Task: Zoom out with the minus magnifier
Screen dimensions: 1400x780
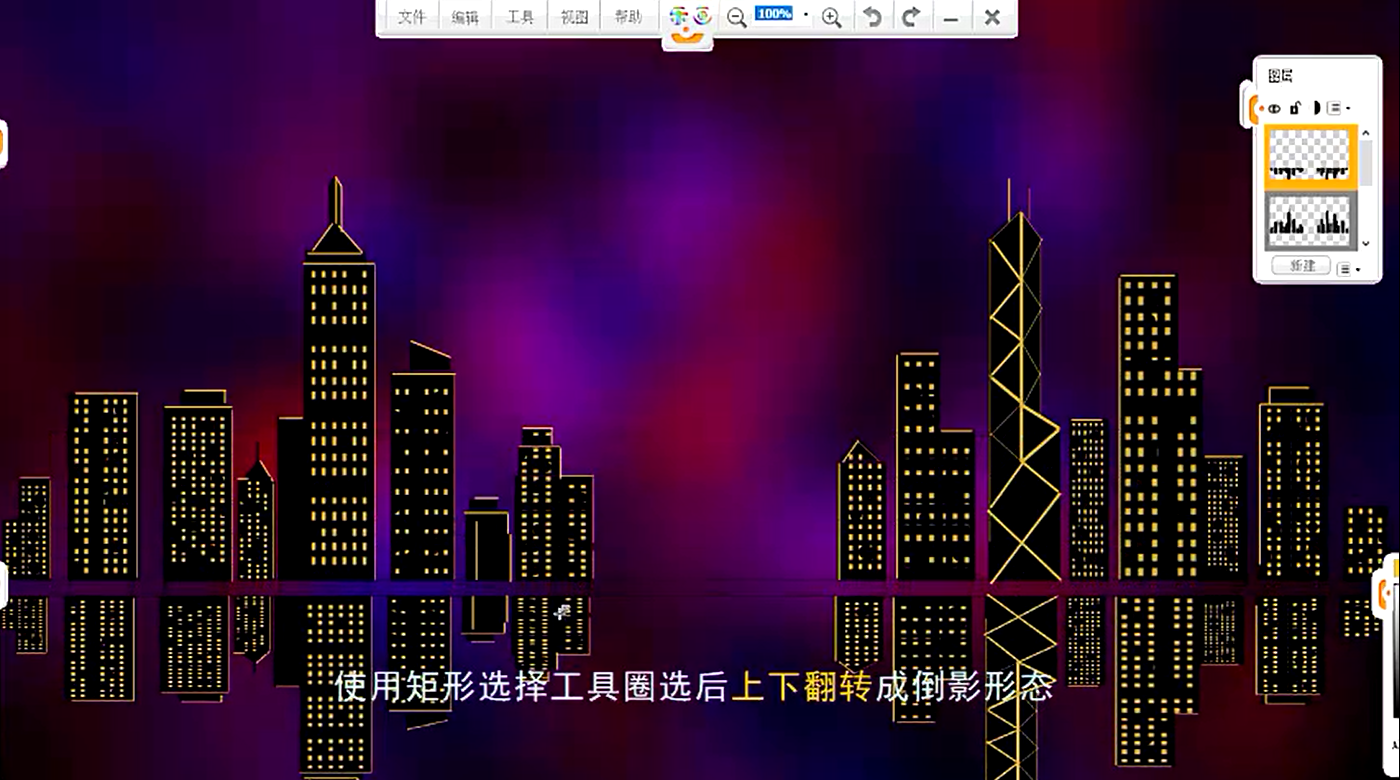Action: coord(737,17)
